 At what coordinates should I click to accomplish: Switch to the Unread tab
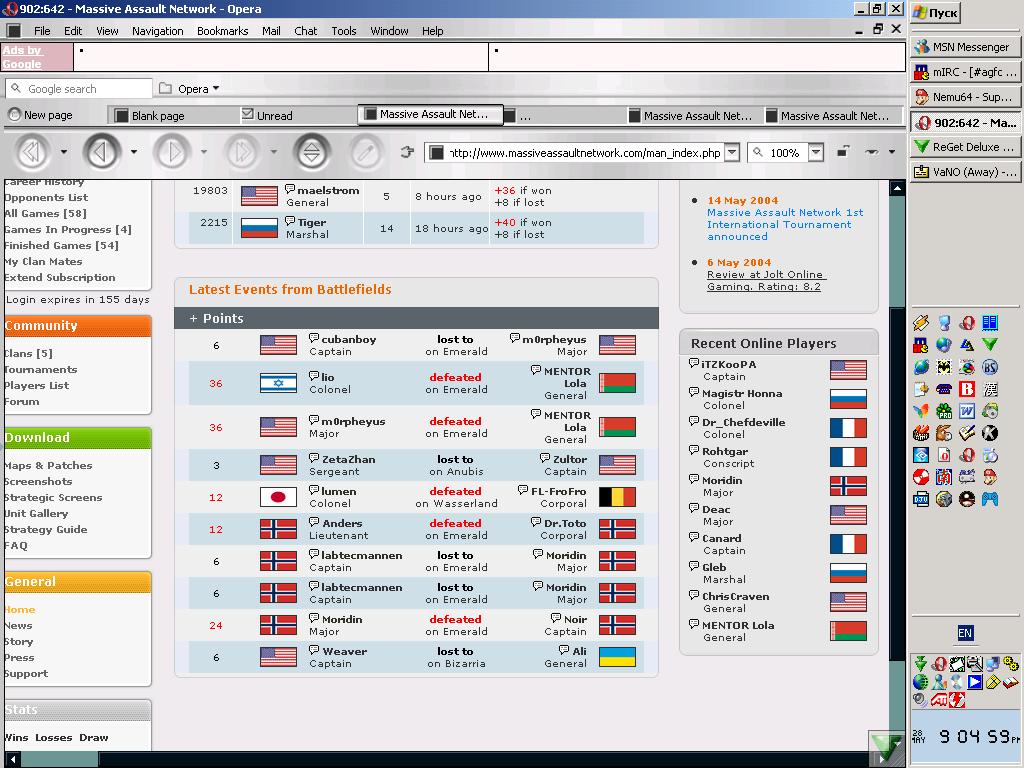click(x=297, y=116)
